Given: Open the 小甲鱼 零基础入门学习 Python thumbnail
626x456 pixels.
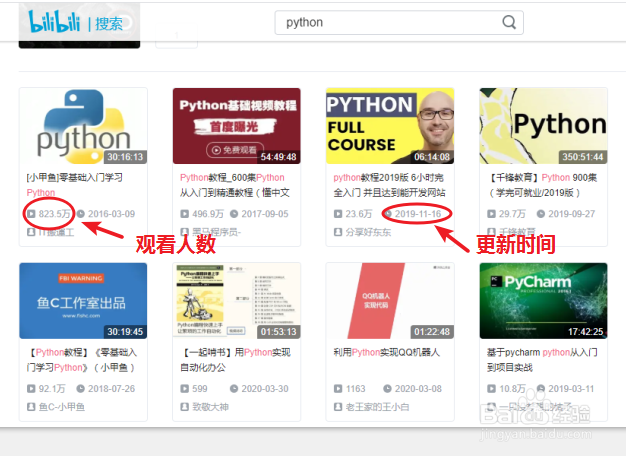Looking at the screenshot, I should [x=83, y=126].
